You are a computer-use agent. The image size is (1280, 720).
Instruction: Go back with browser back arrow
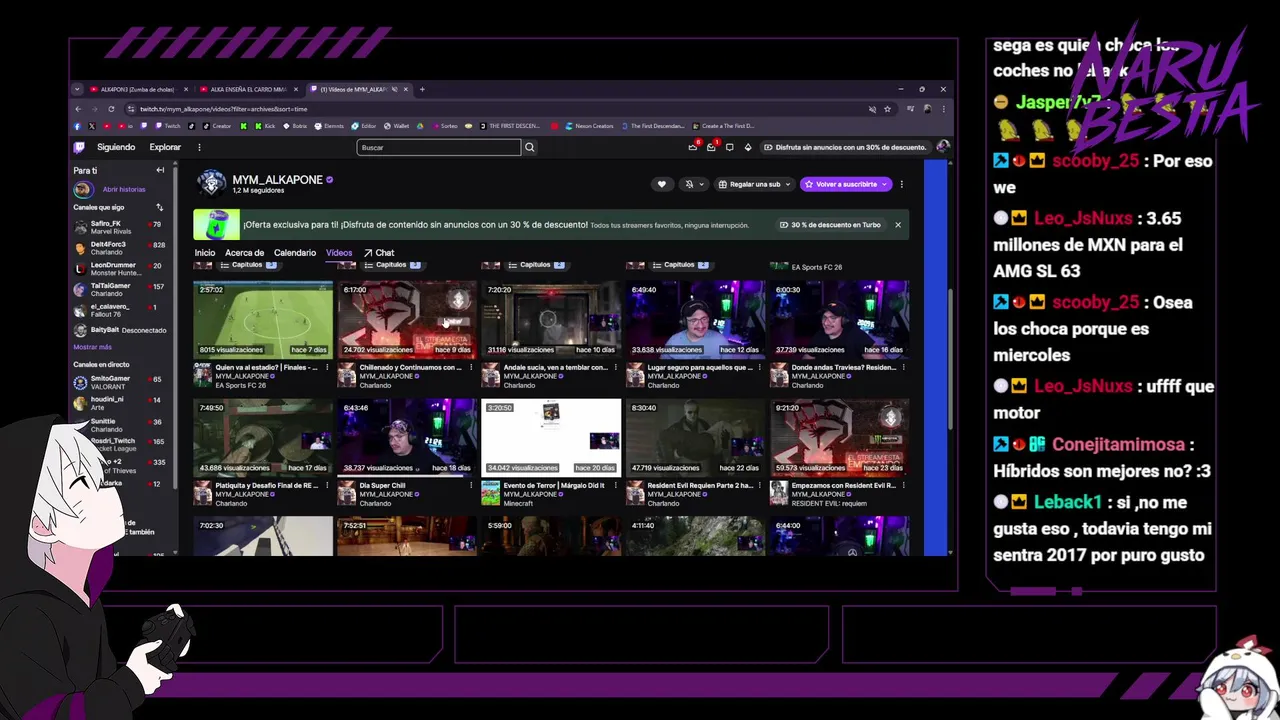click(78, 108)
